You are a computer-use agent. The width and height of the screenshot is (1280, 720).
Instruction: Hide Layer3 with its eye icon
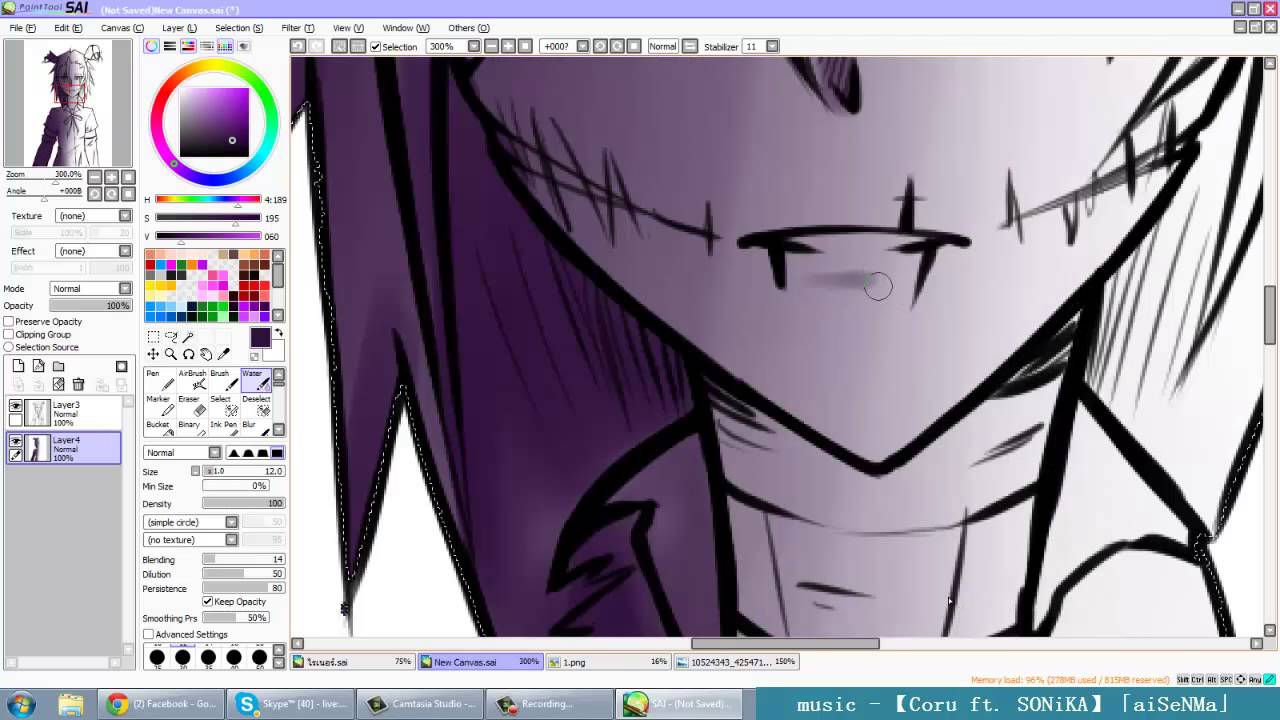15,406
